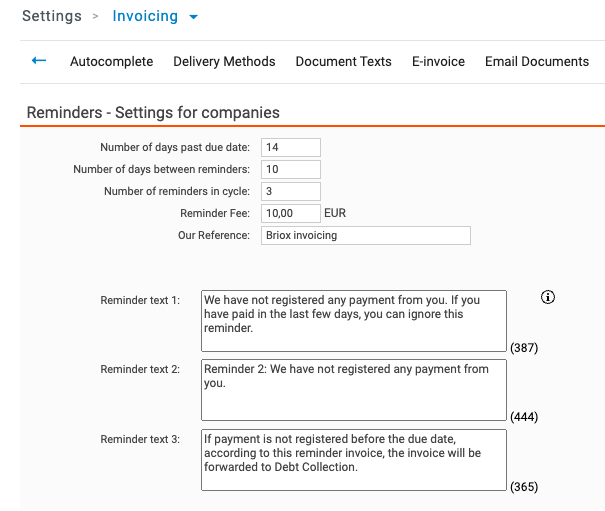The image size is (605, 511).
Task: Expand the Invoicing dropdown arrow
Action: click(194, 17)
